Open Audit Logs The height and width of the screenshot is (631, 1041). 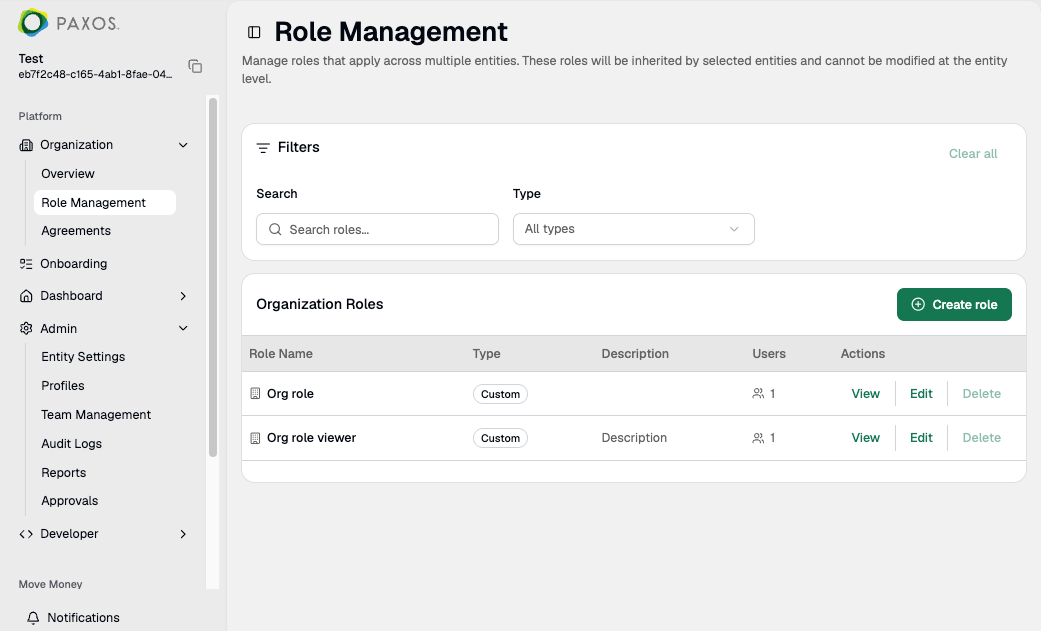point(71,444)
